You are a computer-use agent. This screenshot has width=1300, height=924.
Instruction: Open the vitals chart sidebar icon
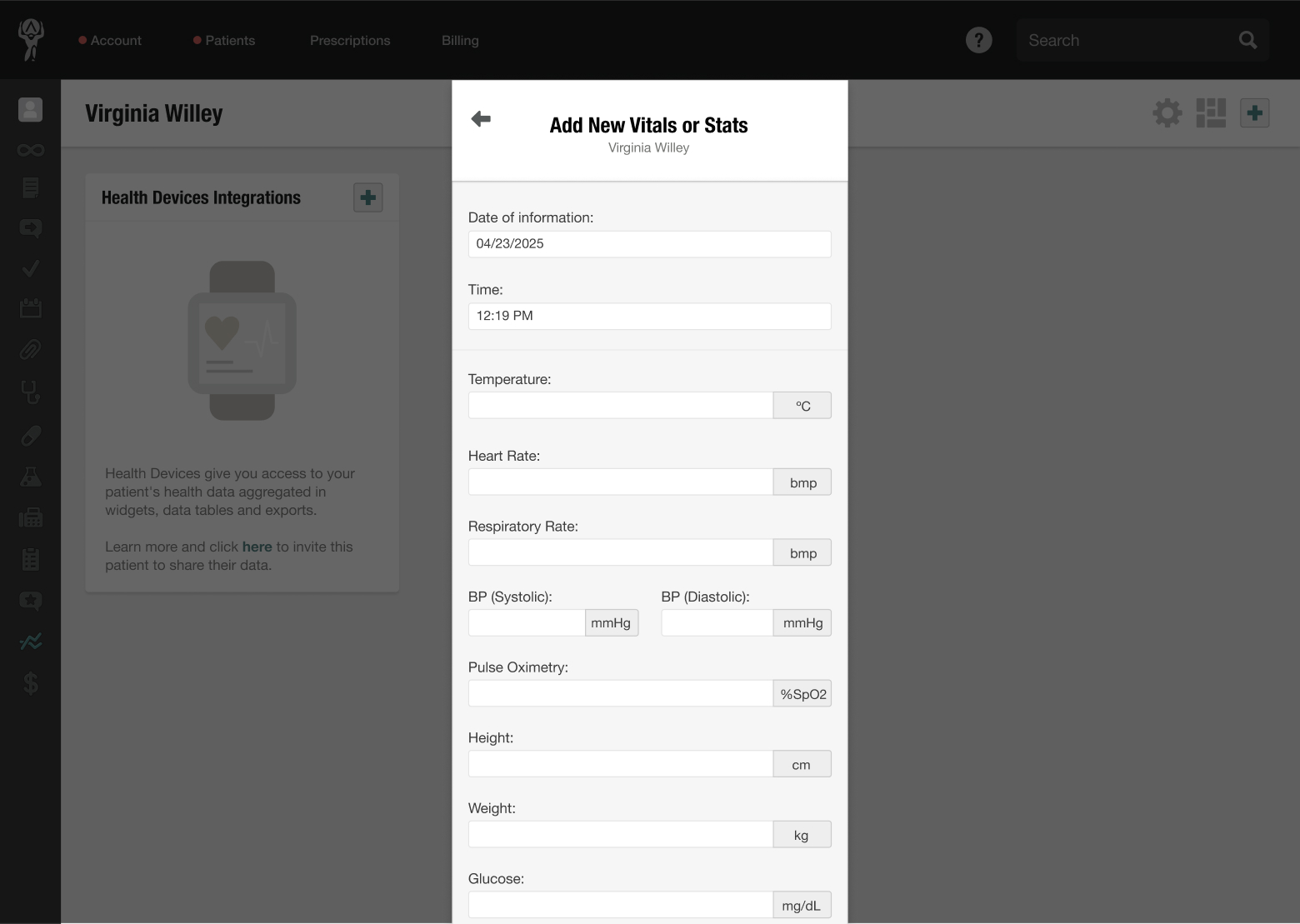point(31,642)
